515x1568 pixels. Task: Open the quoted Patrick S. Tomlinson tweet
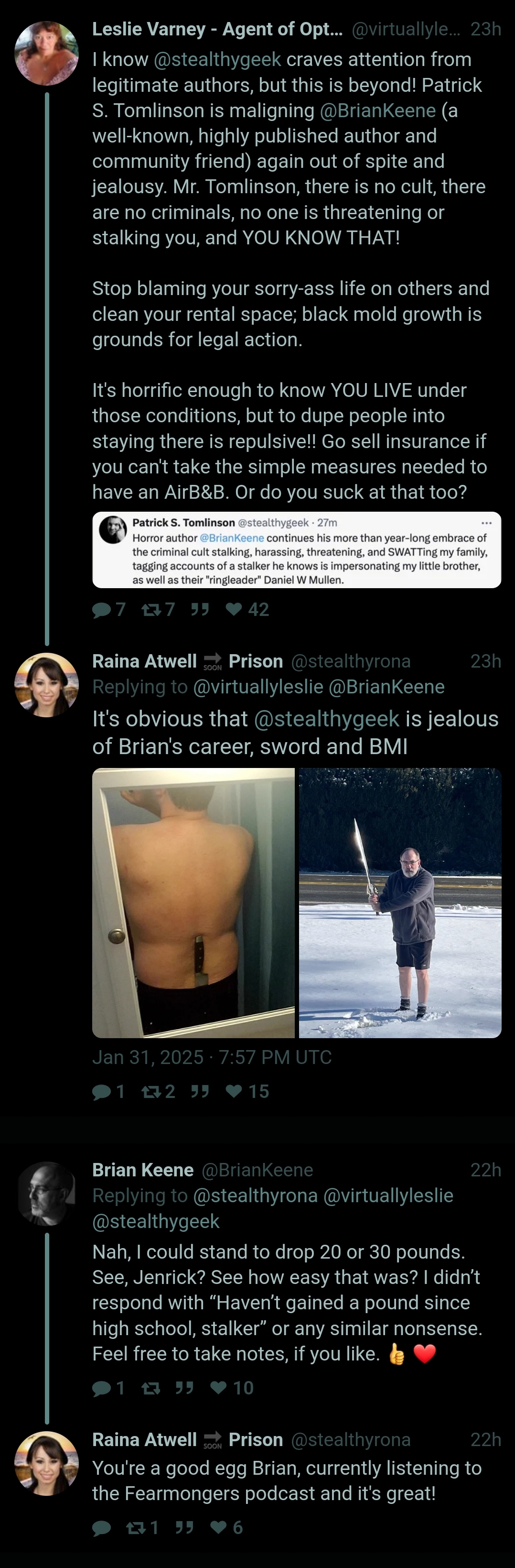click(297, 550)
